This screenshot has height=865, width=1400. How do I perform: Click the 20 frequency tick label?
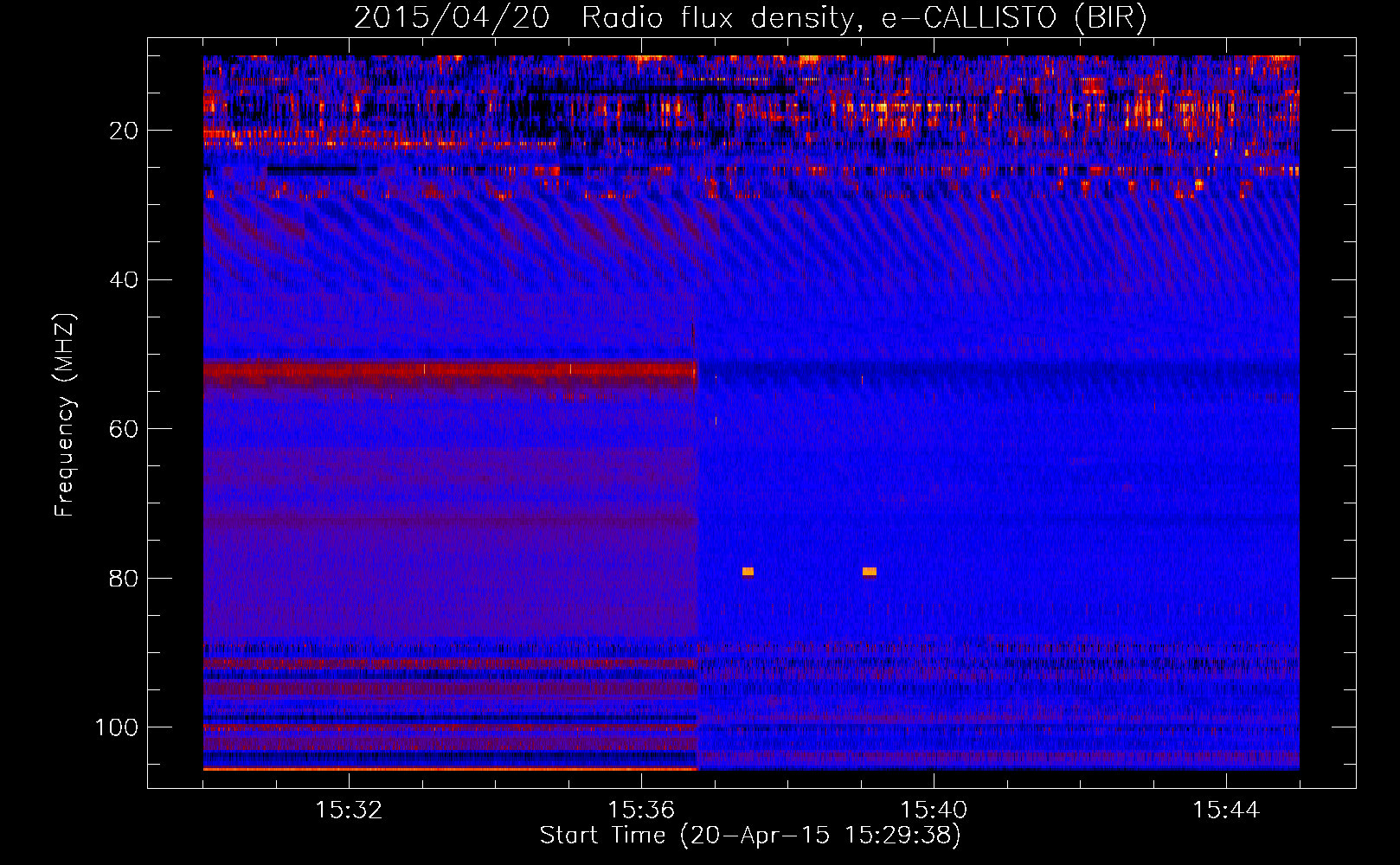(124, 131)
